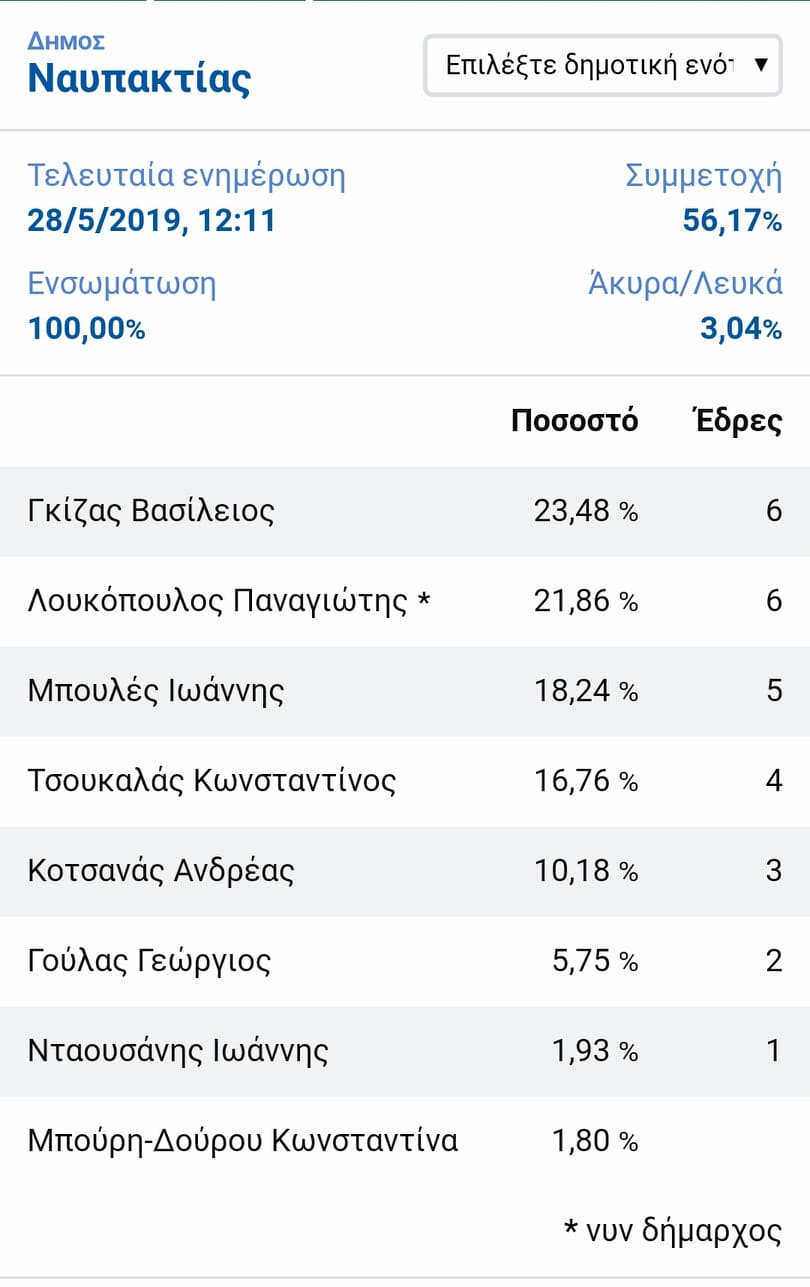Click the Άκυρα/Λευκά 3,04% figure
The width and height of the screenshot is (810, 1287).
[741, 327]
